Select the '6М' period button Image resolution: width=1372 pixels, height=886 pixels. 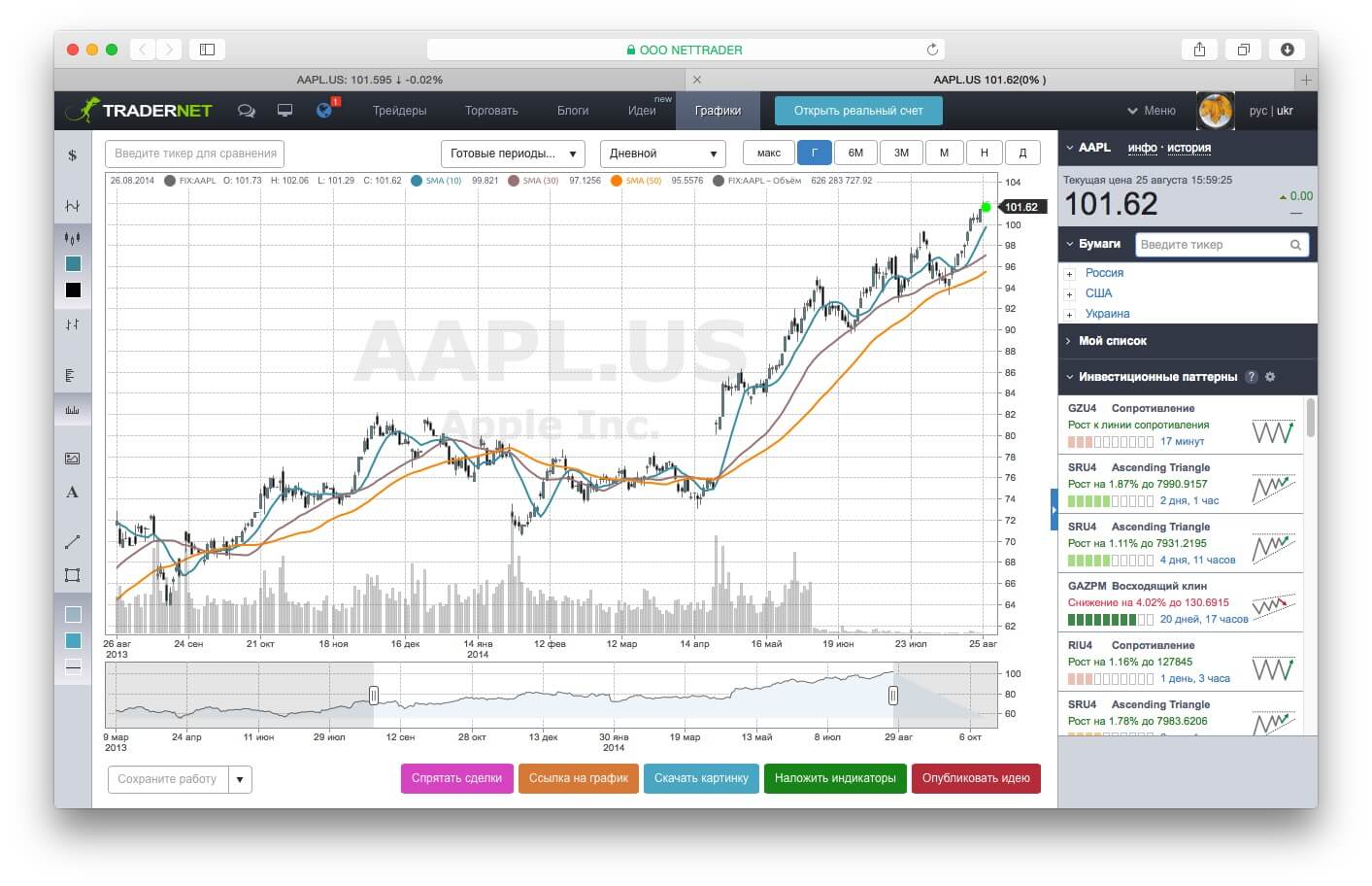(x=855, y=153)
